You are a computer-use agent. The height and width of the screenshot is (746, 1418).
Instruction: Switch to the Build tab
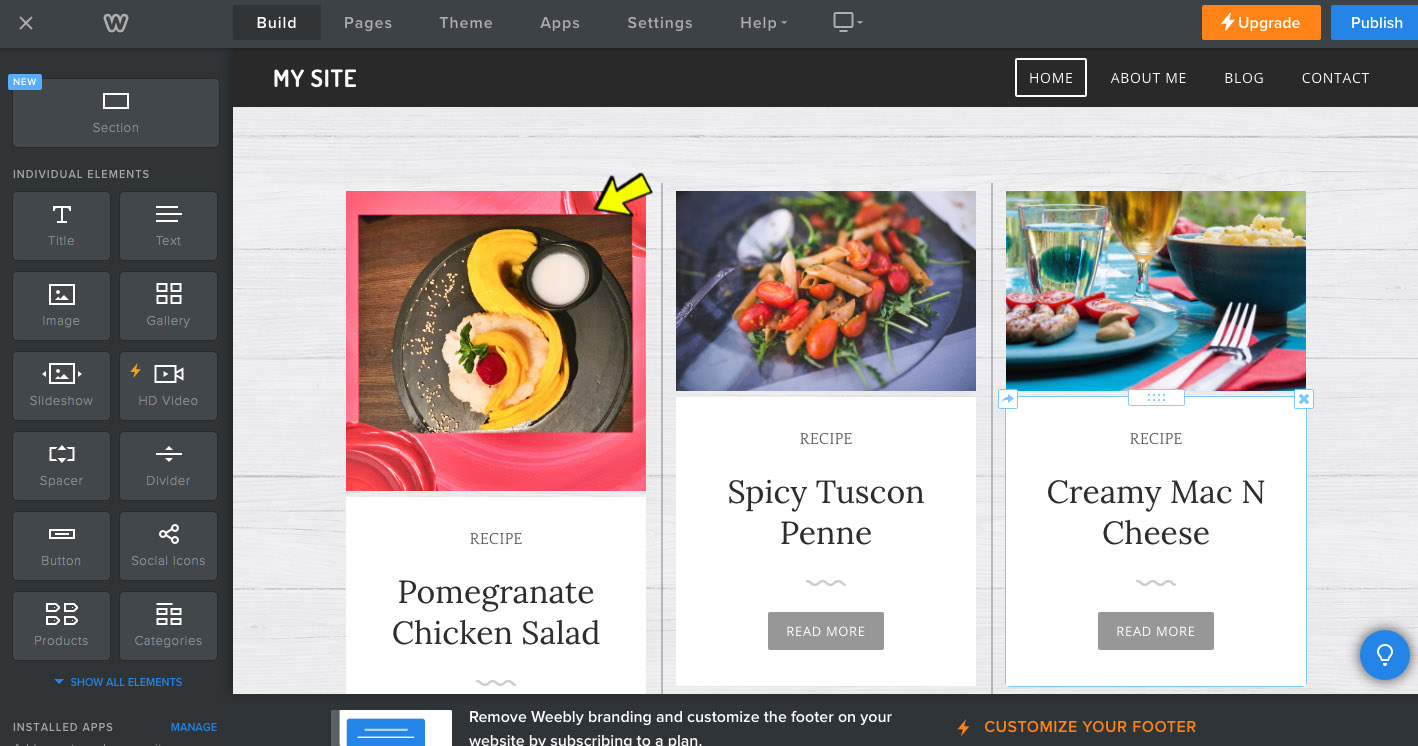(277, 23)
